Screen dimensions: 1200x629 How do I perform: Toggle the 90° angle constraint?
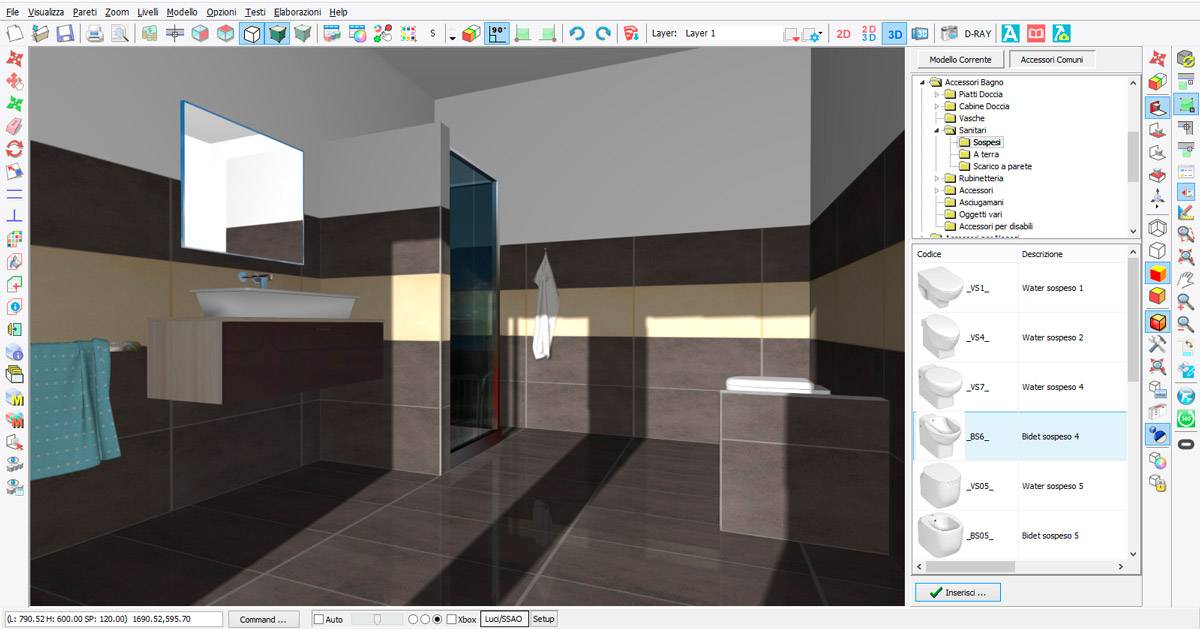(x=498, y=33)
